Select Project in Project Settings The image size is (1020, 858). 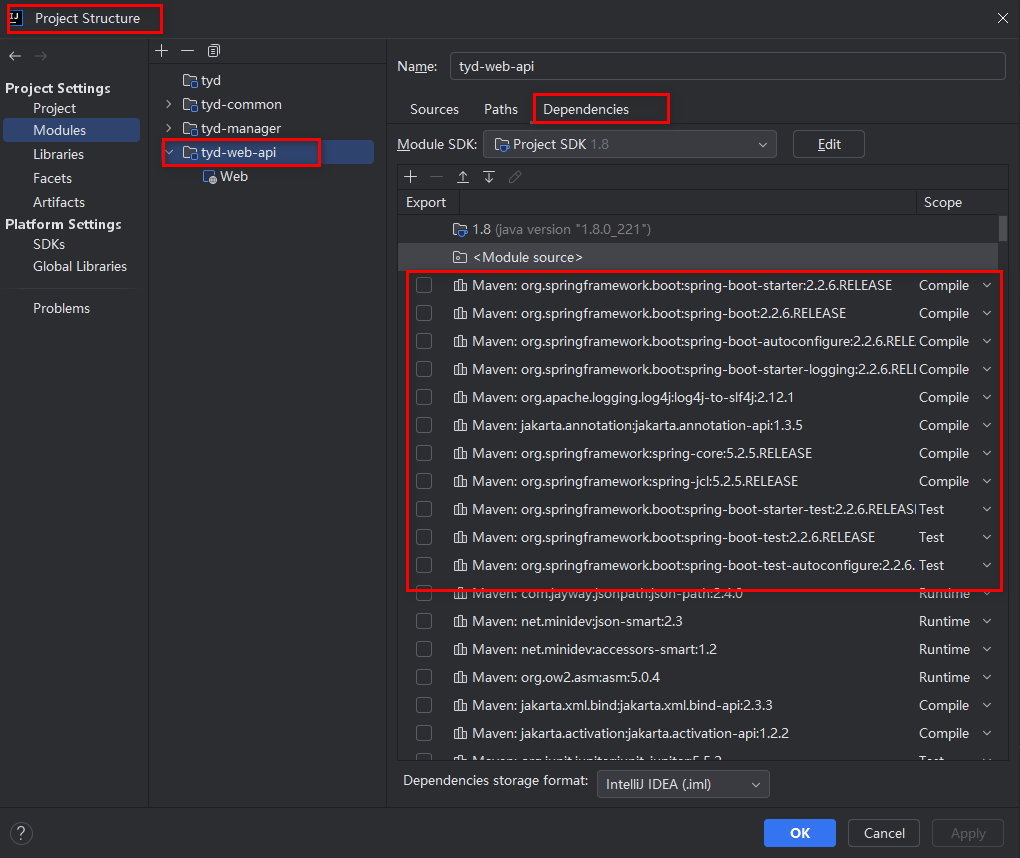click(x=55, y=108)
